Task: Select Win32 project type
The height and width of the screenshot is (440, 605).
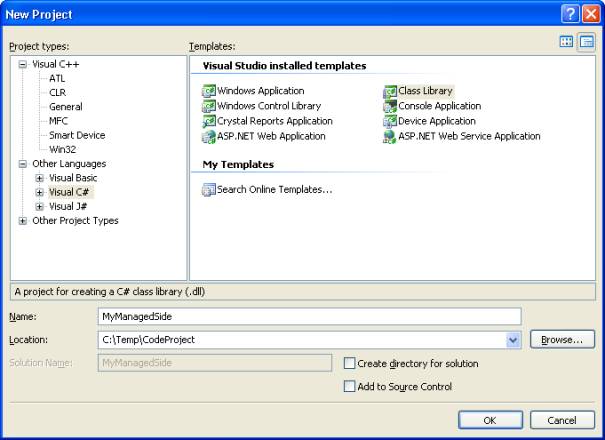Action: coord(63,150)
